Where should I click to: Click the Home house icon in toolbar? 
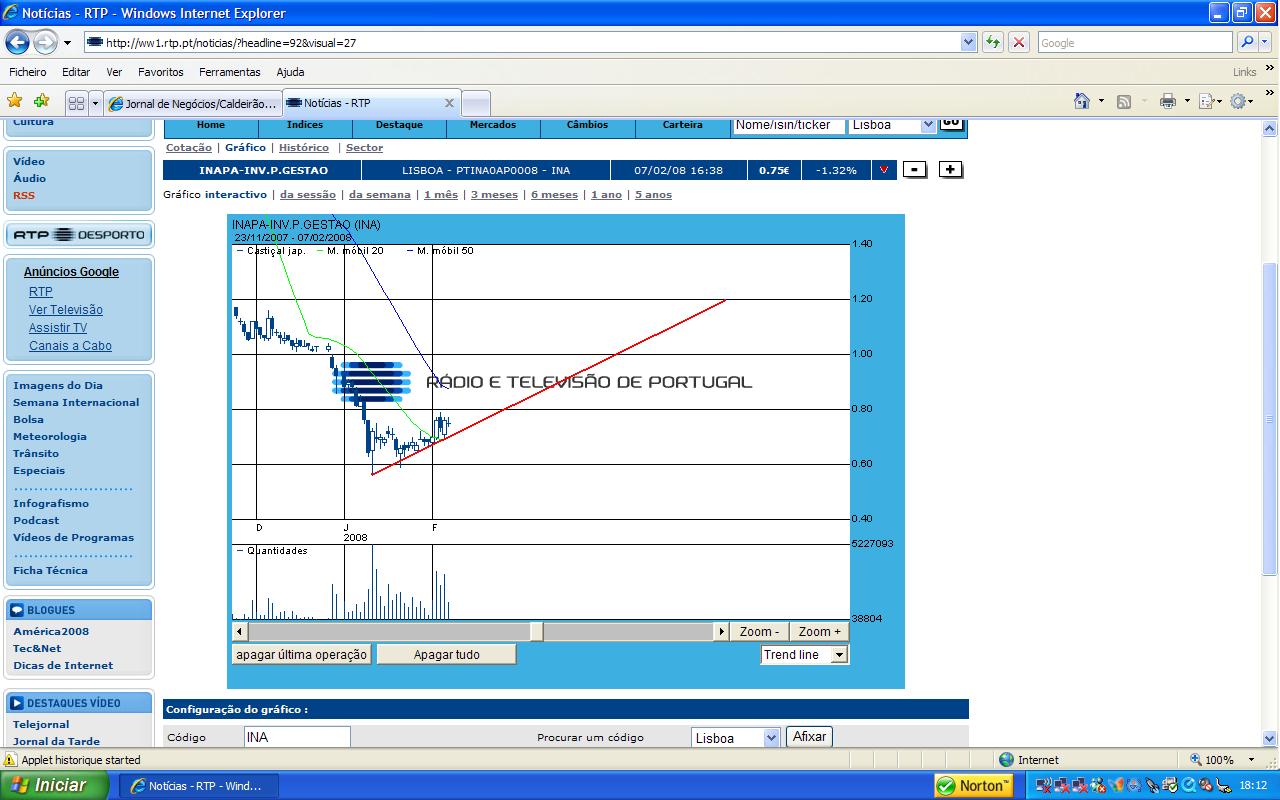(1081, 101)
